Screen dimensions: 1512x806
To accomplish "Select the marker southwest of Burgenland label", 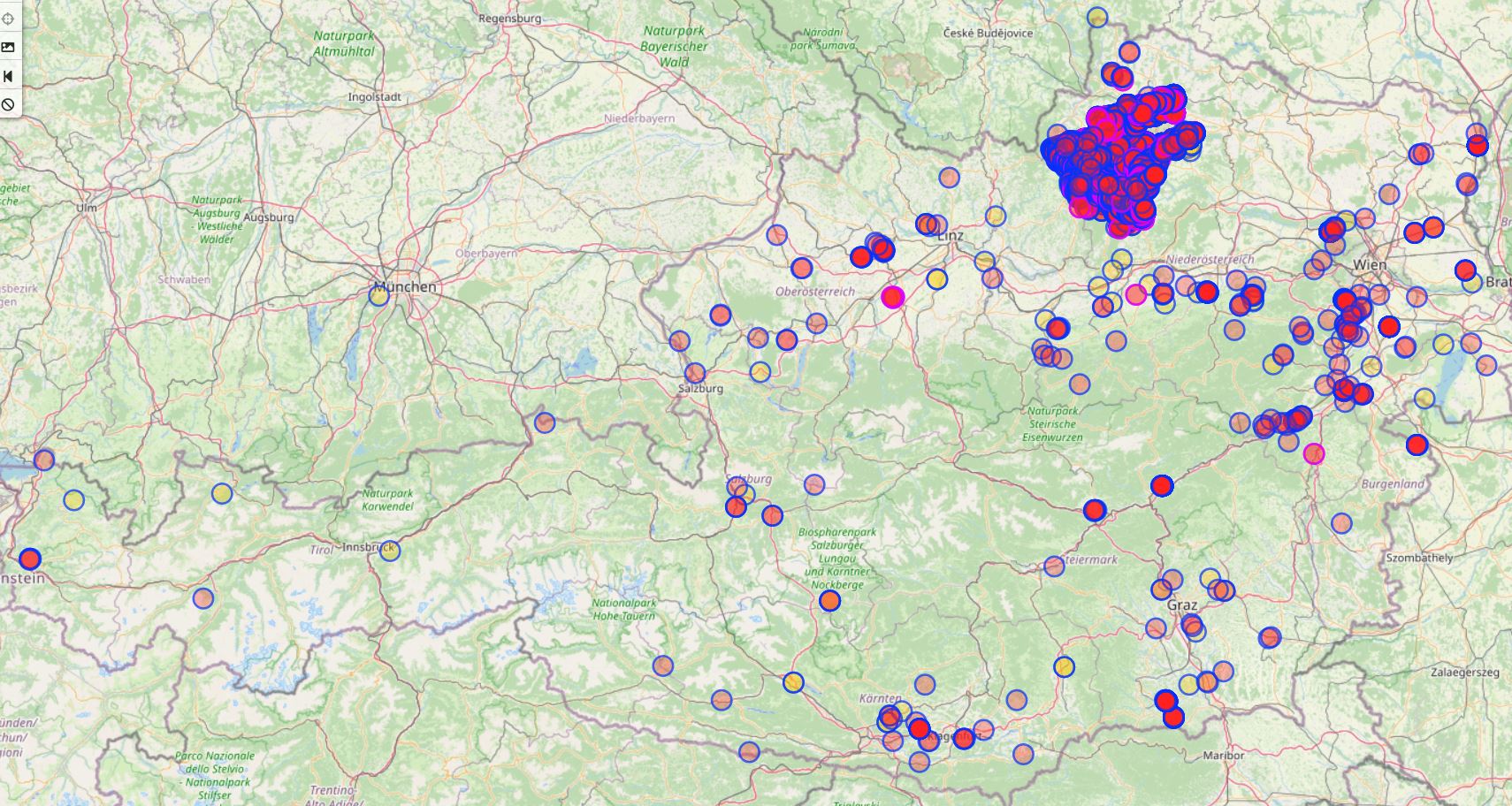I will click(1341, 523).
